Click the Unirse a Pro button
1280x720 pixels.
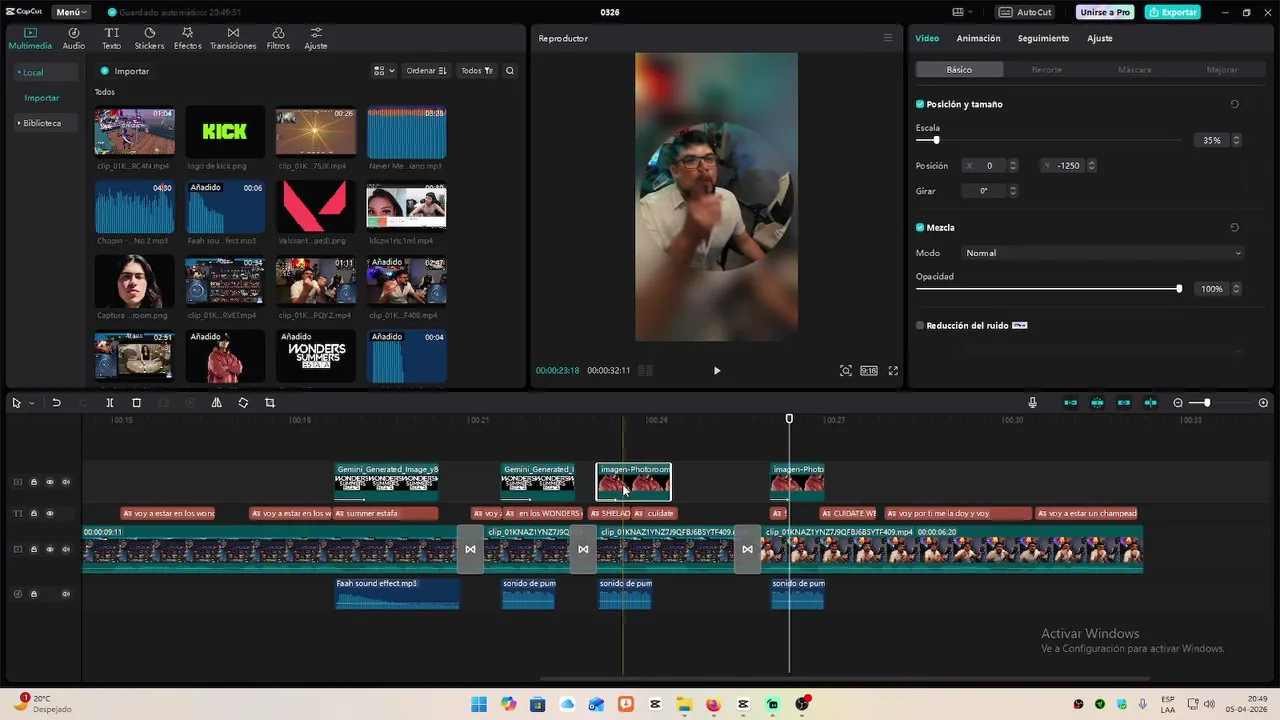(1105, 12)
